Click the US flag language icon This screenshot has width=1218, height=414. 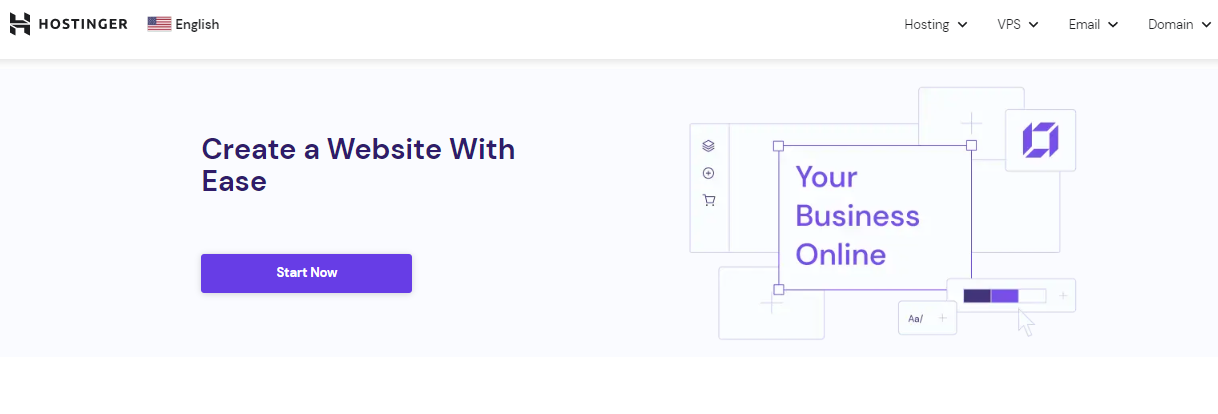tap(159, 24)
